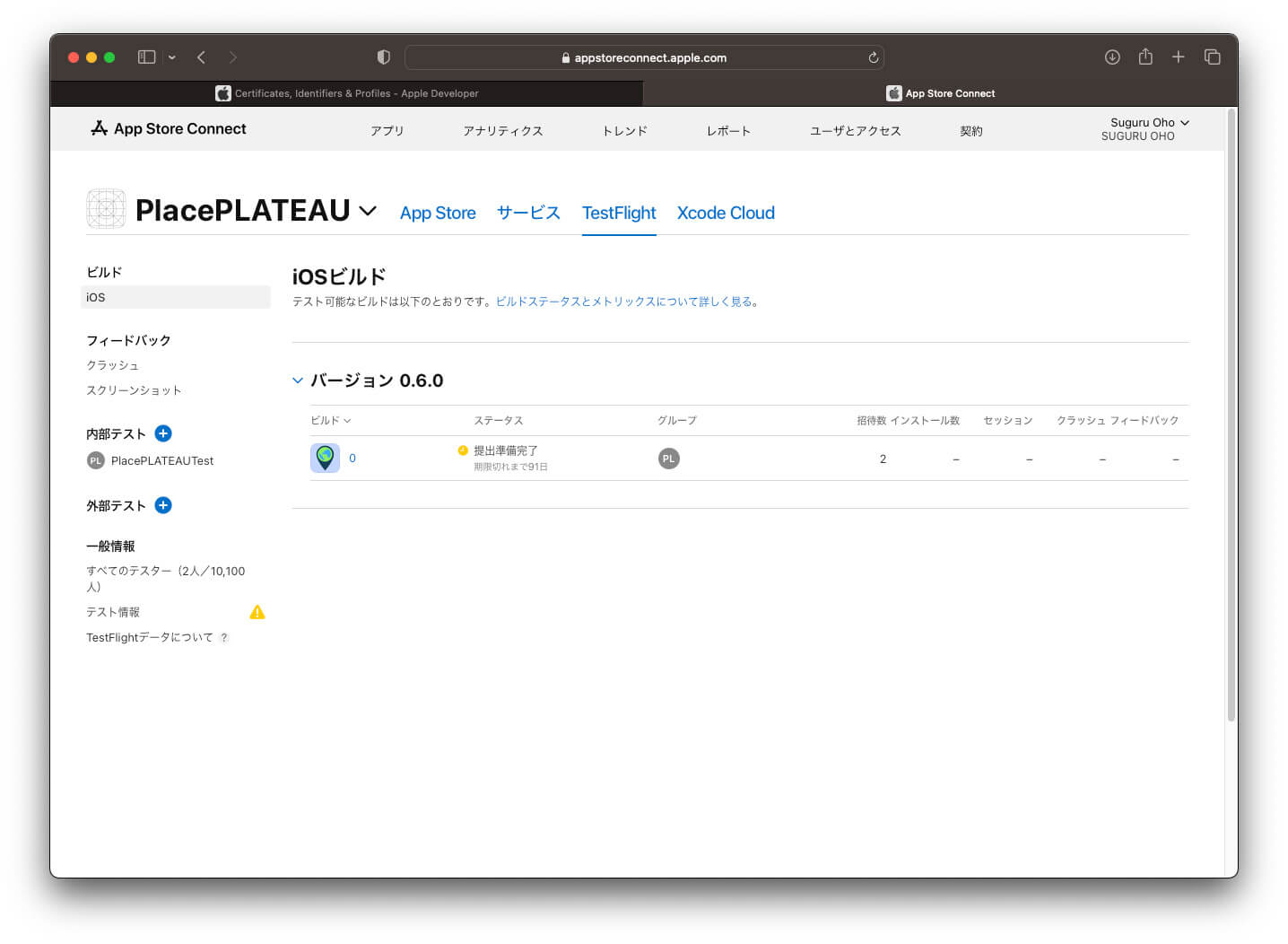Open スクリーンショット feedback in sidebar
The width and height of the screenshot is (1288, 944).
pos(134,390)
